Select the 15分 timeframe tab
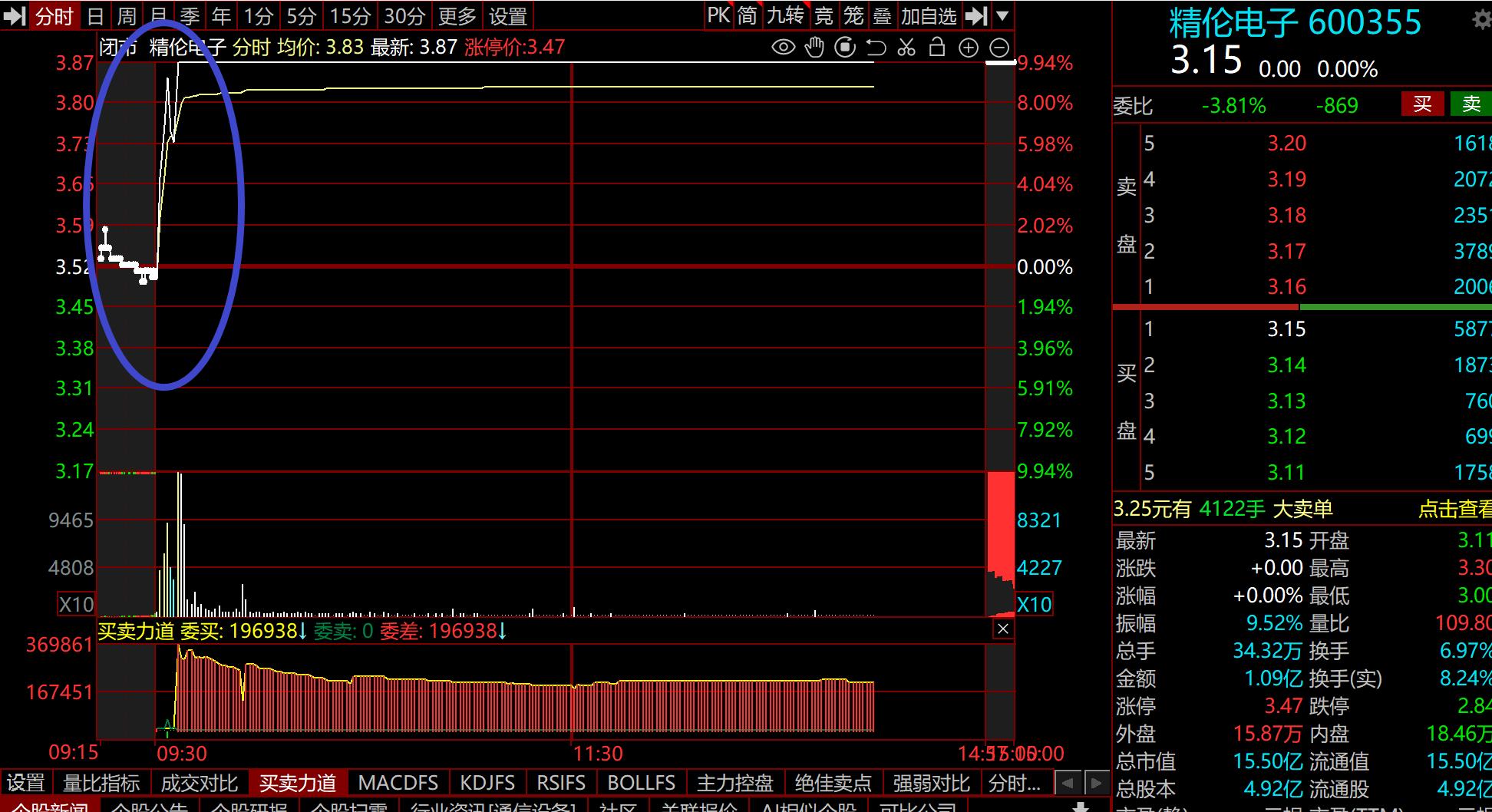The width and height of the screenshot is (1492, 812). 350,15
